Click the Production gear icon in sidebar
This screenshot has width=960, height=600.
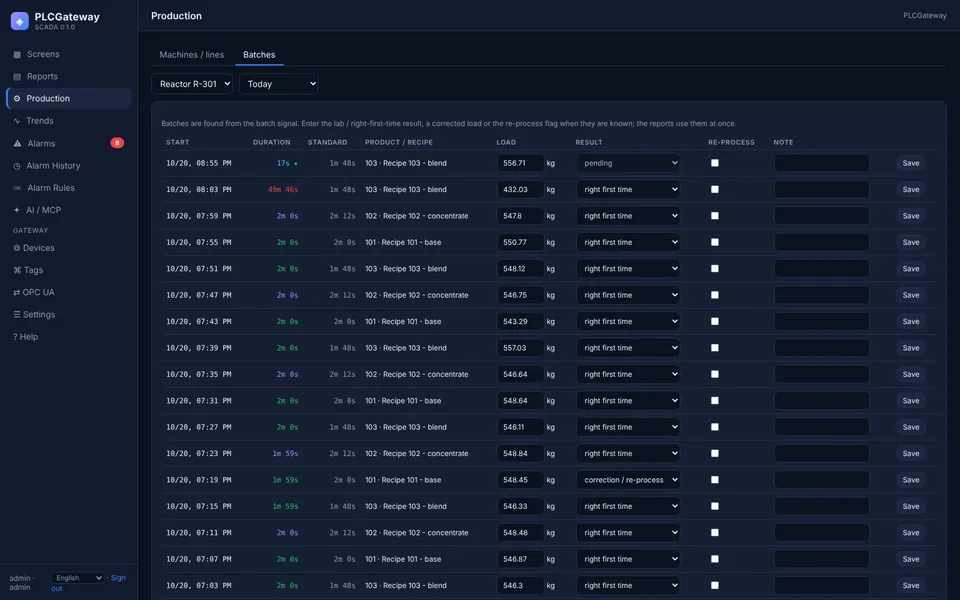[x=17, y=99]
